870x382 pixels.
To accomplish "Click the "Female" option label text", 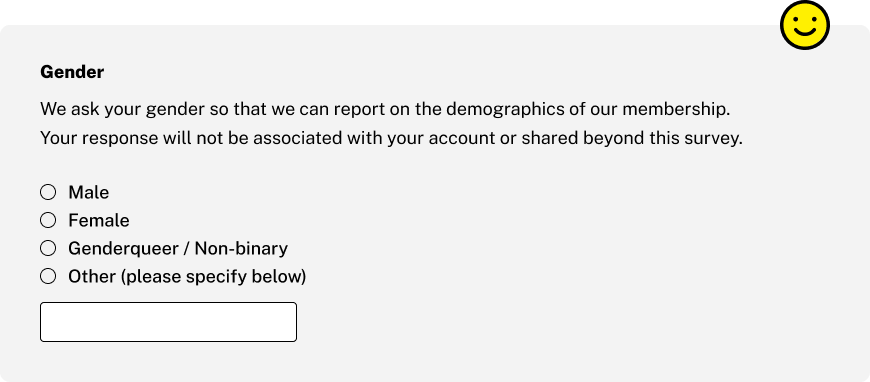I will pyautogui.click(x=99, y=220).
